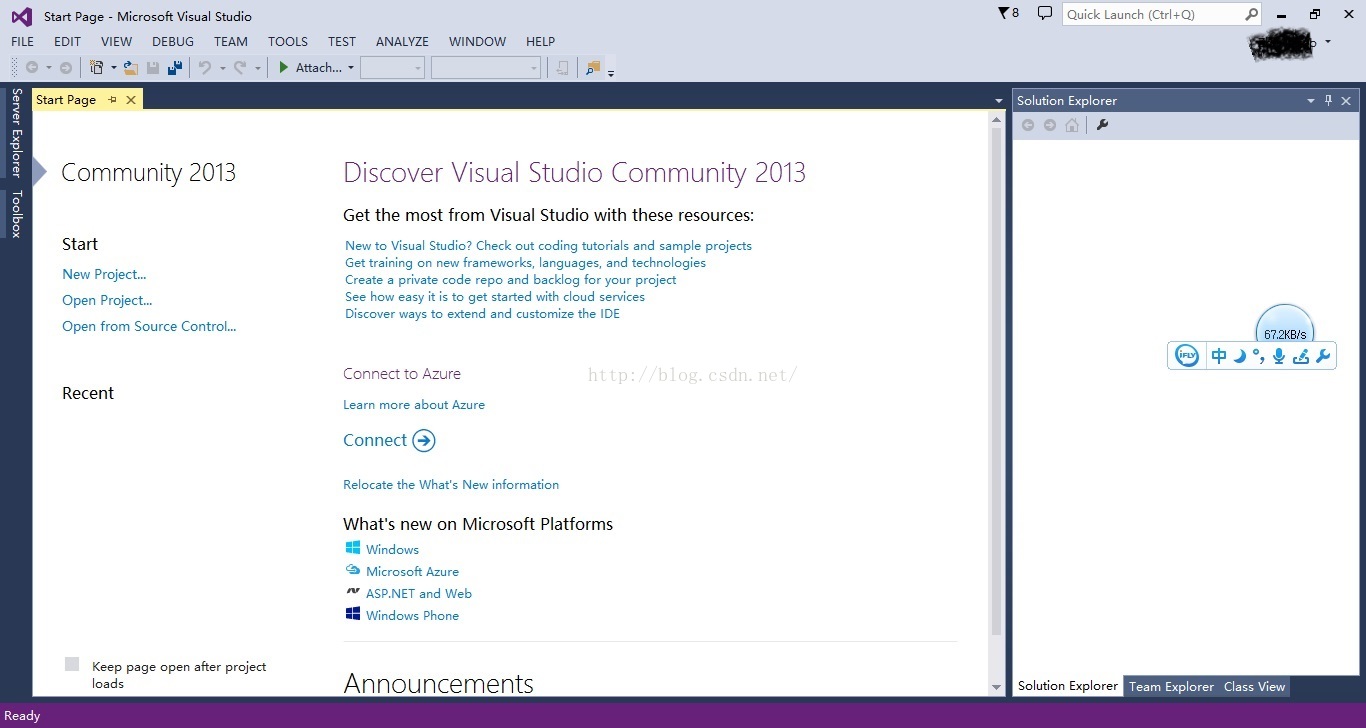Click the Solution Explorer Forward icon
Viewport: 1366px width, 728px height.
tap(1050, 125)
